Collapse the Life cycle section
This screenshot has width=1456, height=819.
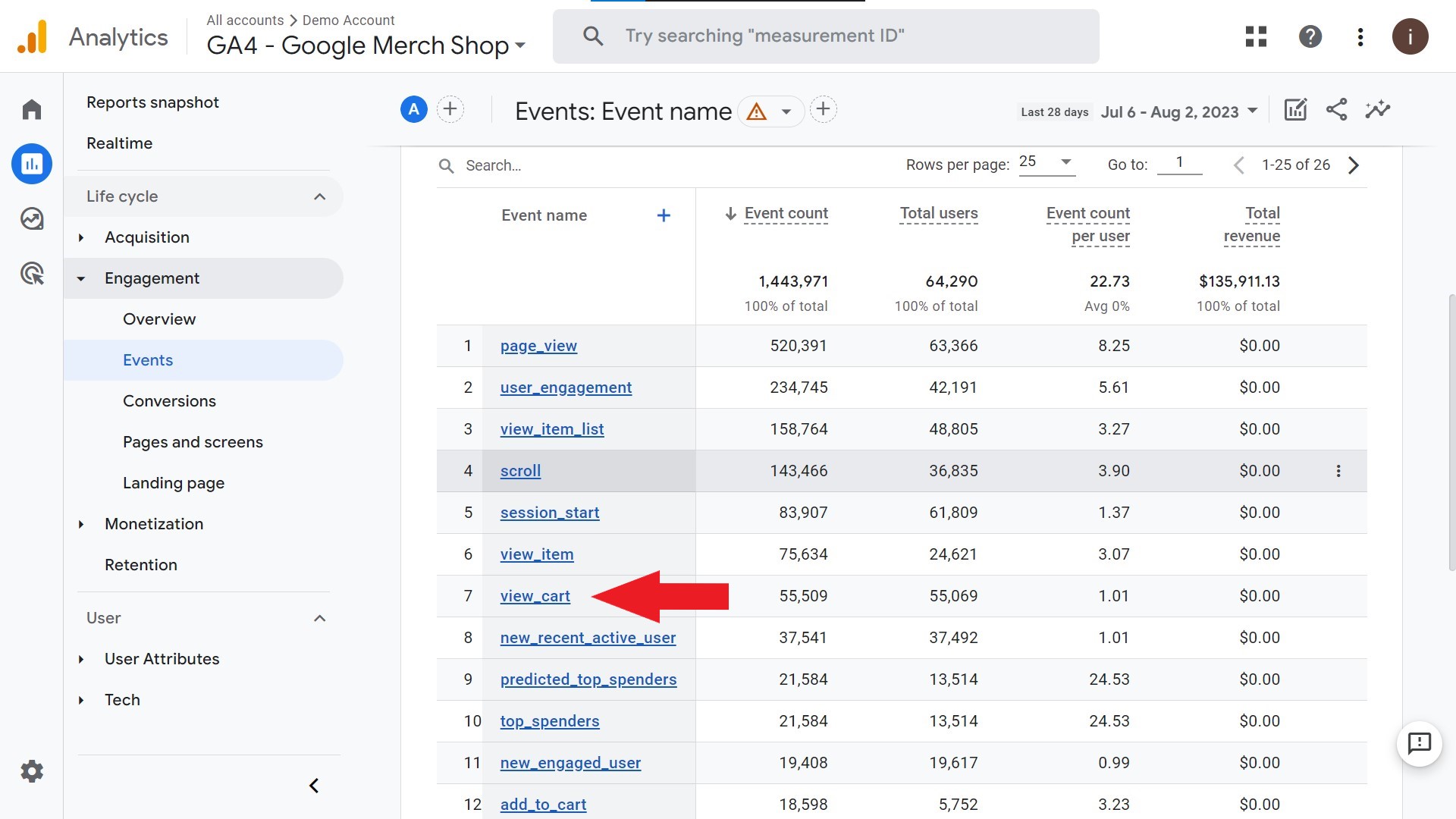click(319, 196)
